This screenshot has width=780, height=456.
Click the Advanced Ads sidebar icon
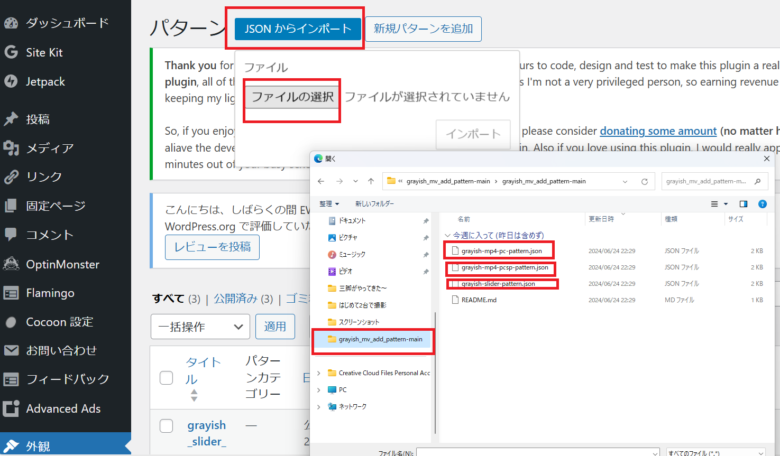(x=11, y=408)
